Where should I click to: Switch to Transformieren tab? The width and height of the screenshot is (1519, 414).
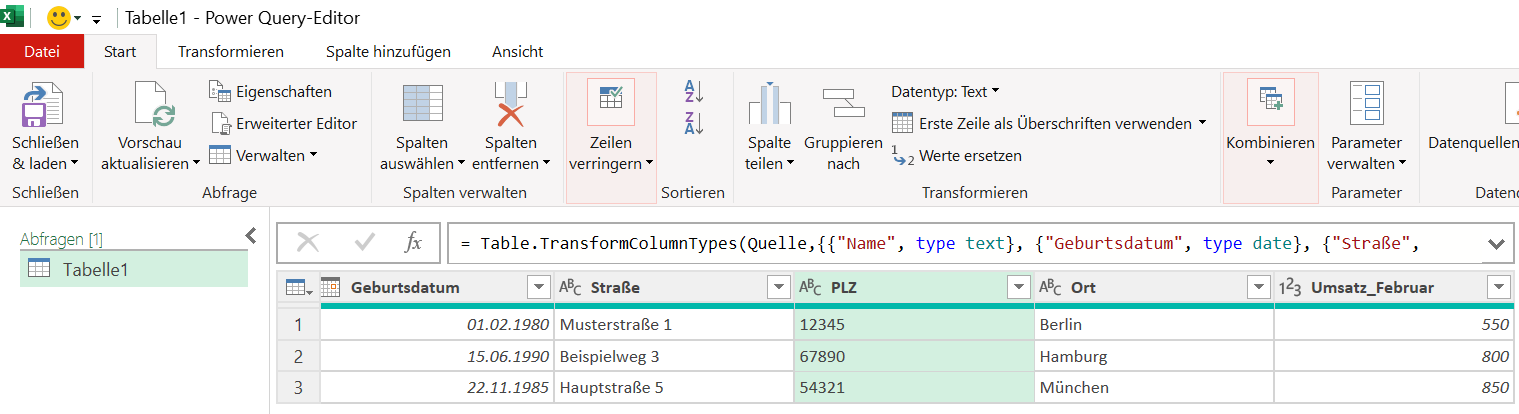click(x=231, y=51)
